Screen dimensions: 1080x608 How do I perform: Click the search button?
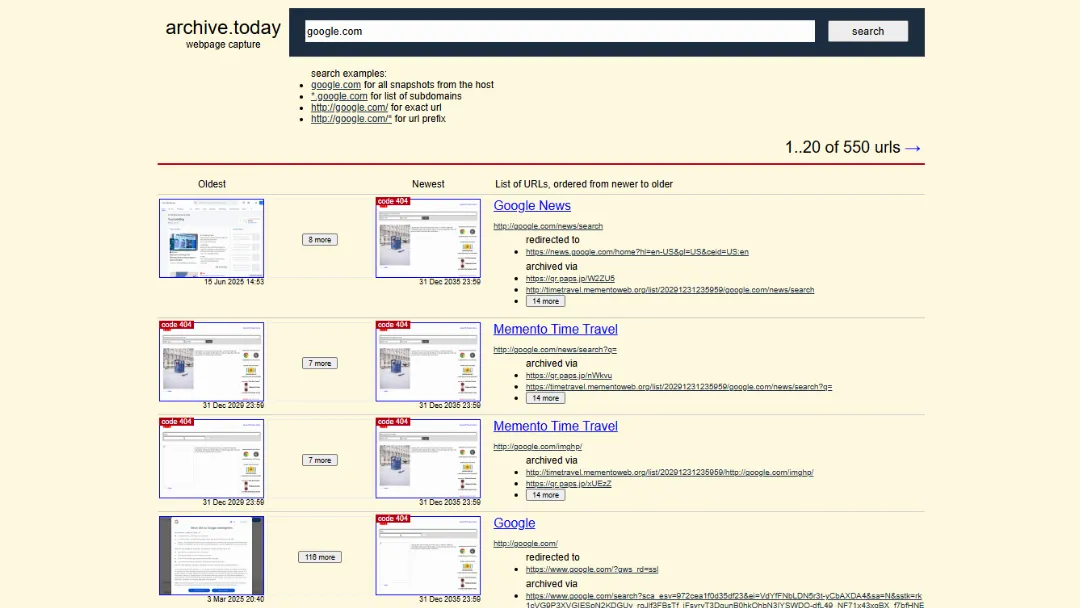point(867,31)
